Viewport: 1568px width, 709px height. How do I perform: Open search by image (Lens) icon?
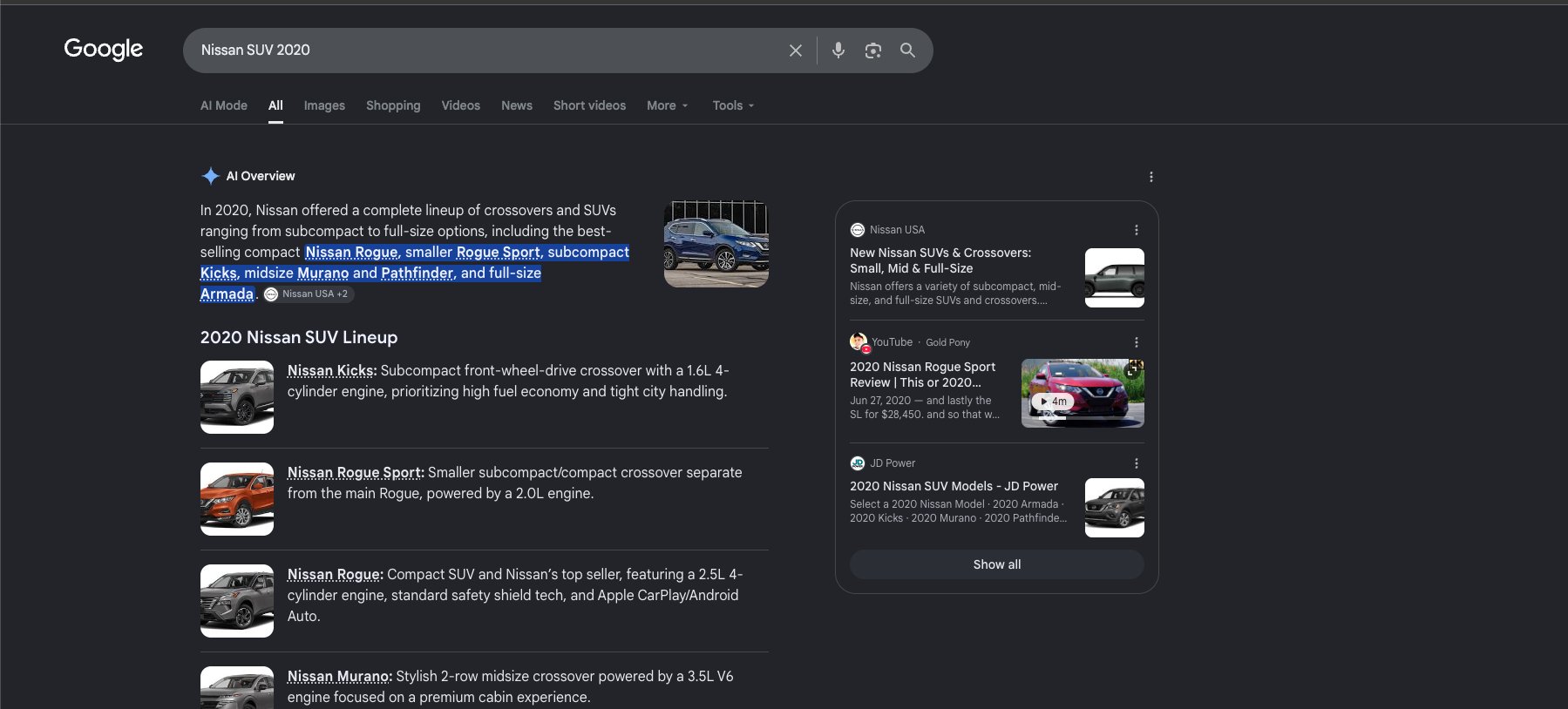pos(873,51)
